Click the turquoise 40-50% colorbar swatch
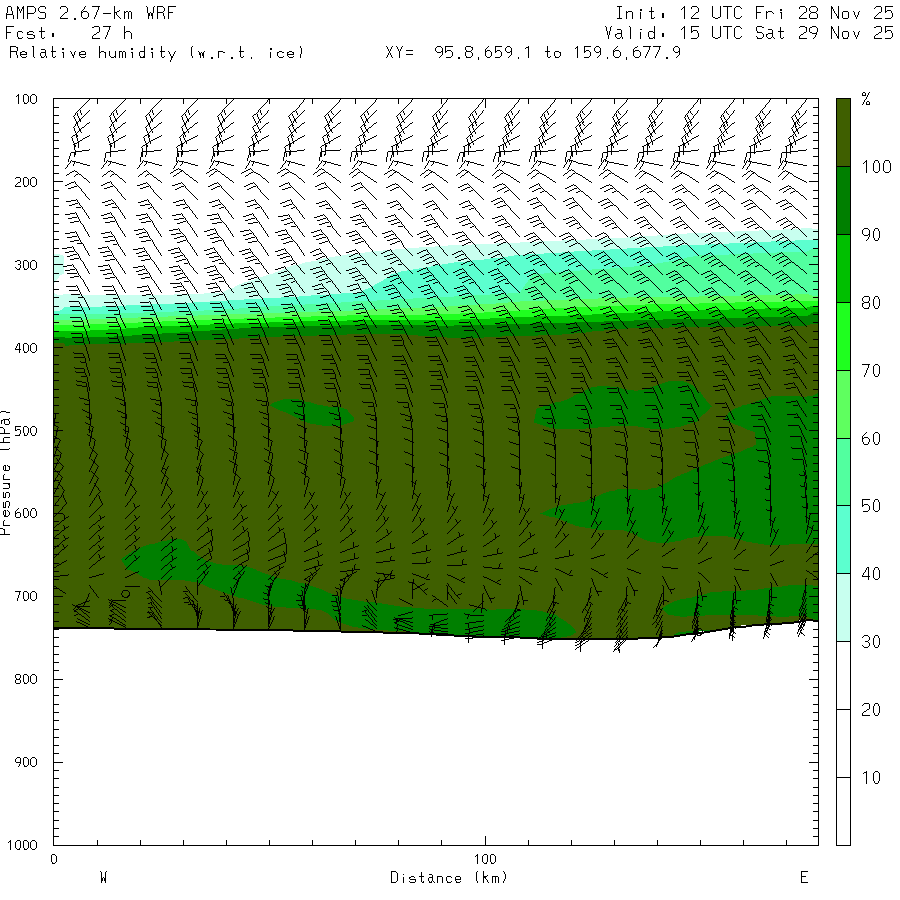900x900 pixels. (843, 540)
